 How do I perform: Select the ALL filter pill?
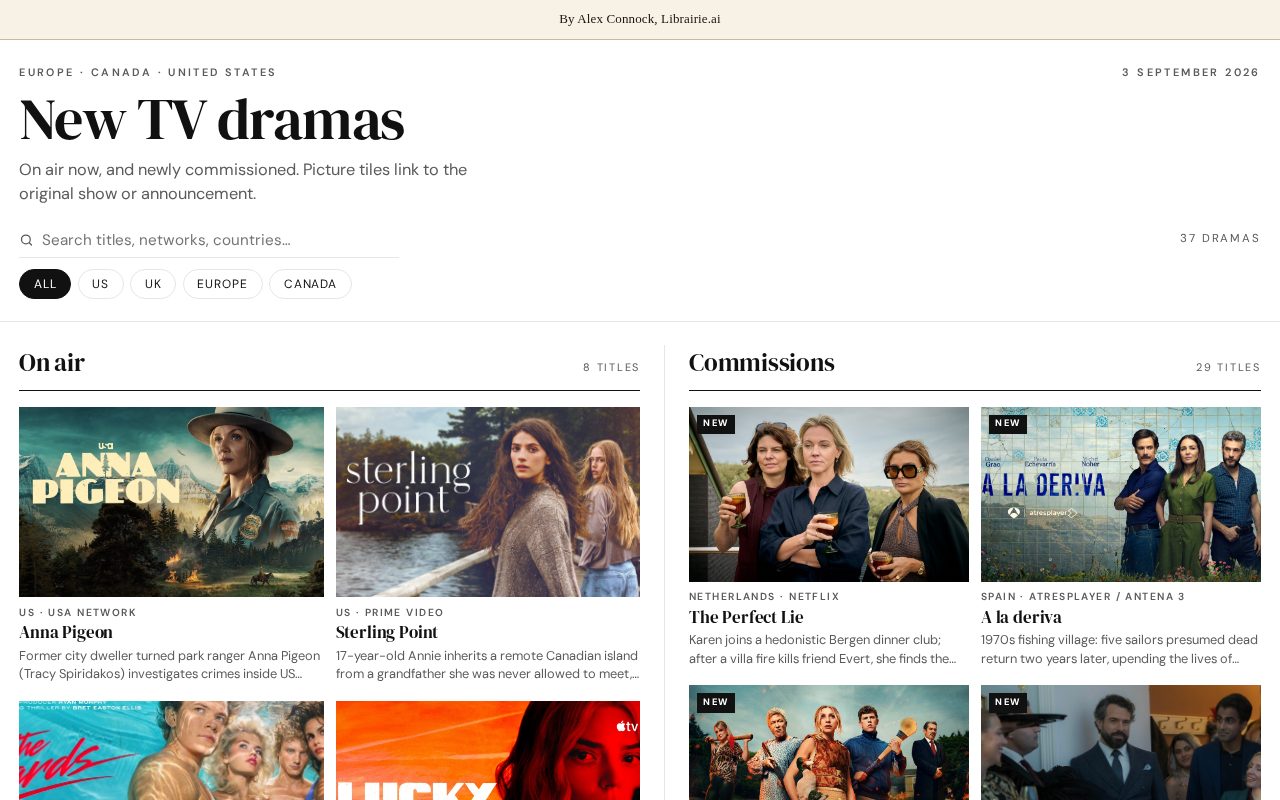coord(45,284)
